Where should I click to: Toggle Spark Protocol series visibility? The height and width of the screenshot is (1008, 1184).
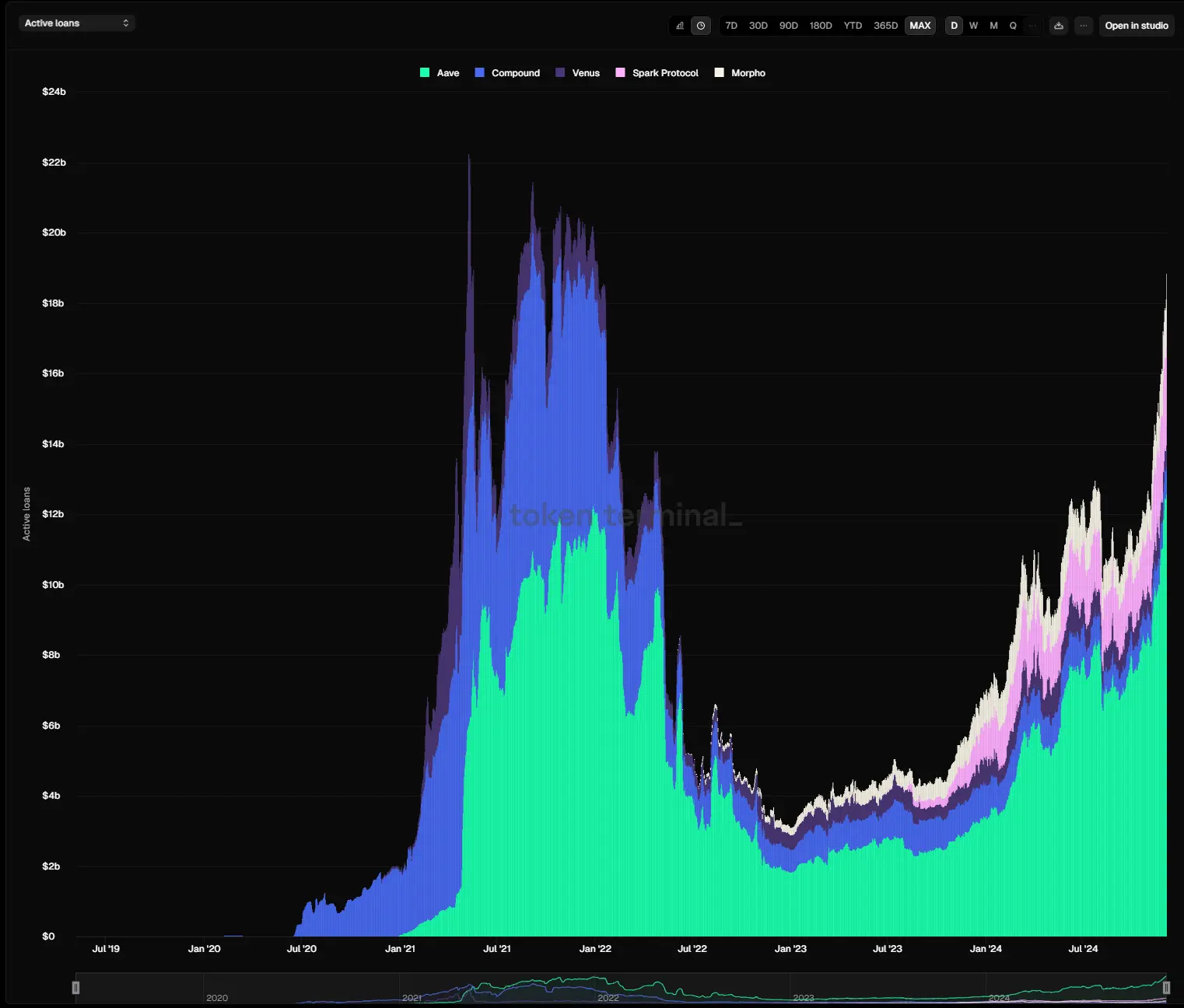(x=657, y=72)
